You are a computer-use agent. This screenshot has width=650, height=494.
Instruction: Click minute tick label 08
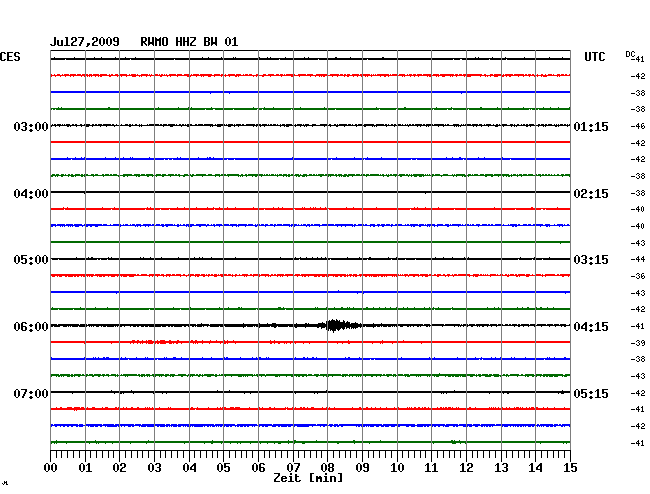(327, 467)
